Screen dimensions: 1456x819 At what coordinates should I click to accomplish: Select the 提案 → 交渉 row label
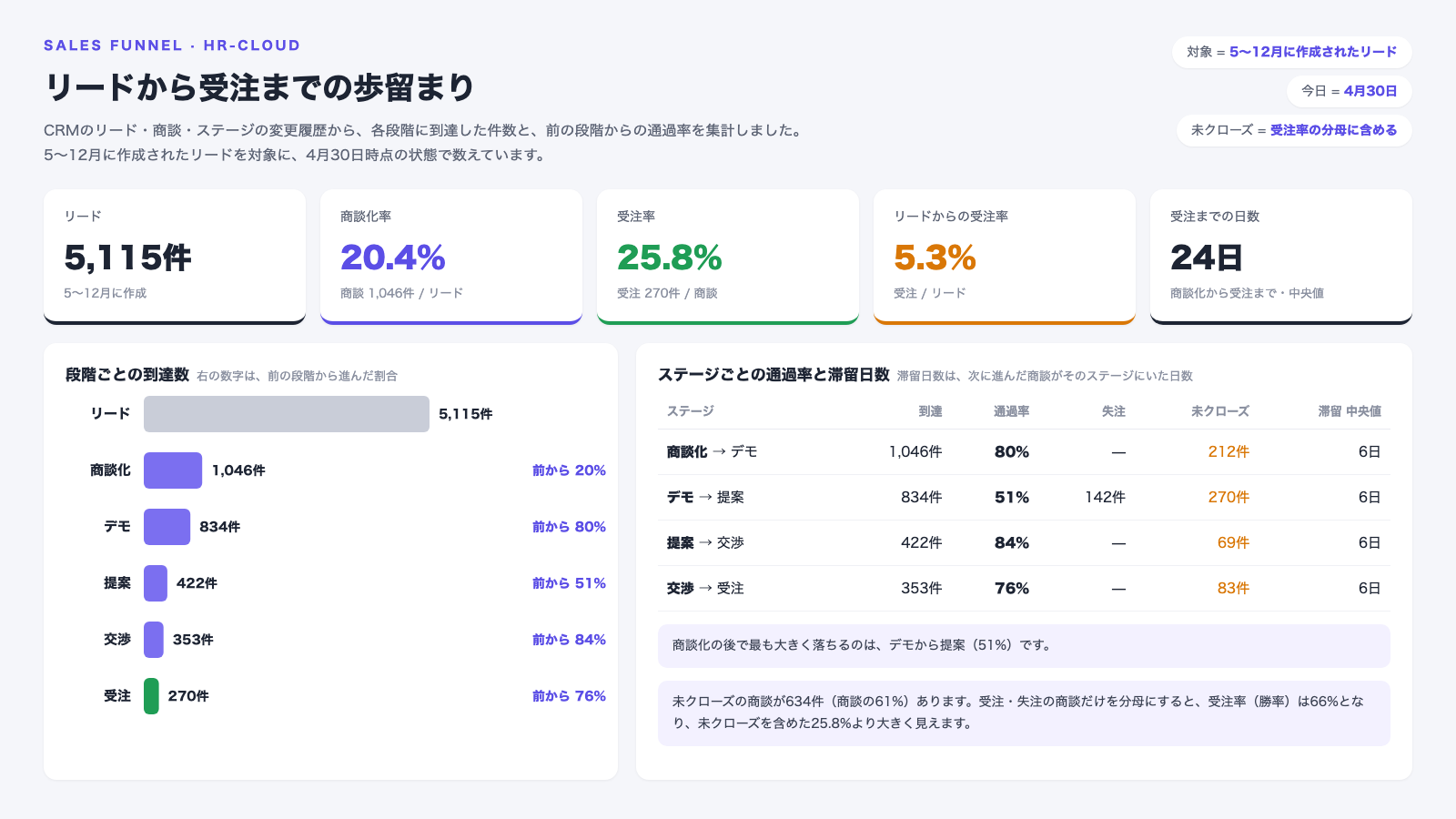[x=705, y=543]
